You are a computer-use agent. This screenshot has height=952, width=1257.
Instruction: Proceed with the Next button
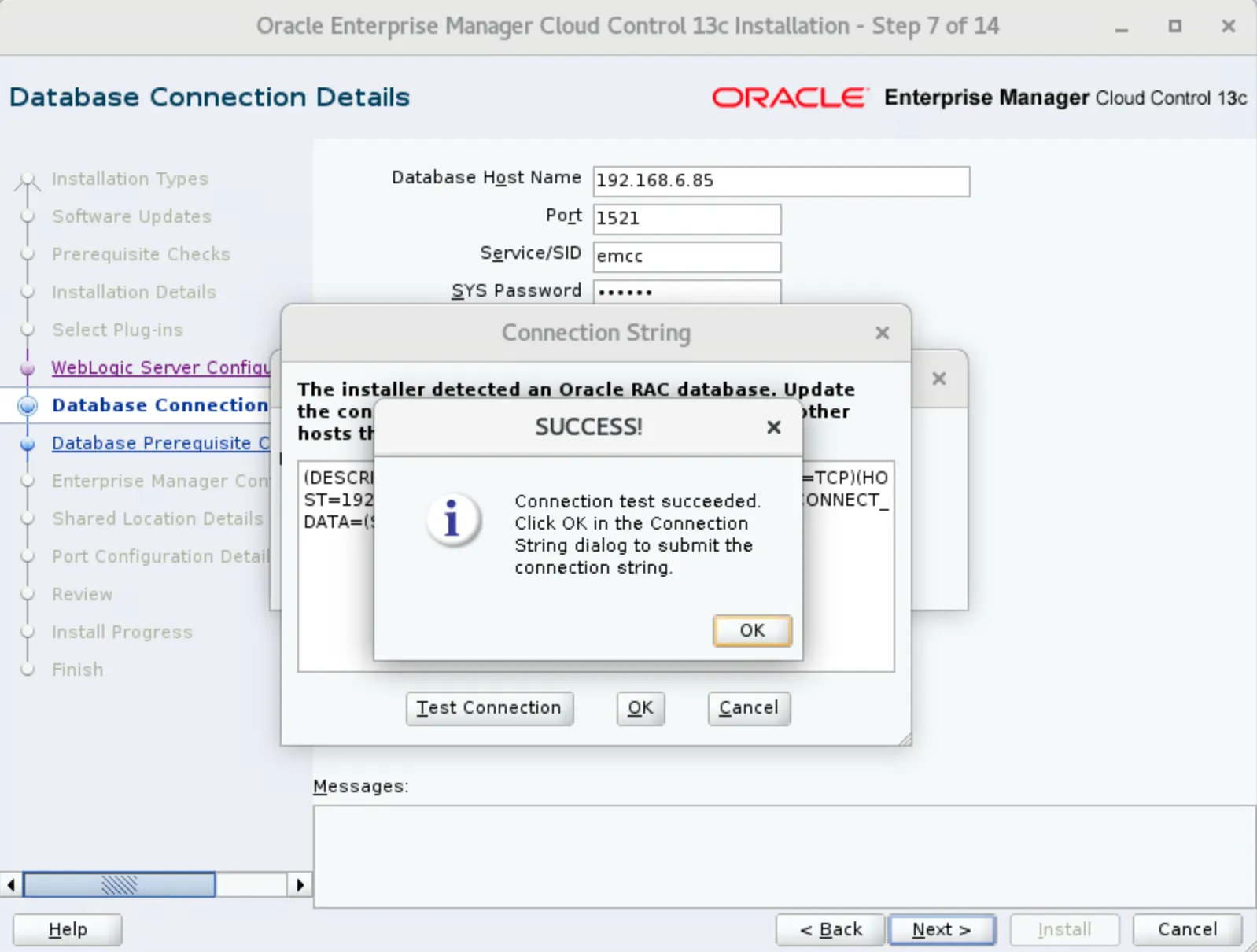click(941, 929)
